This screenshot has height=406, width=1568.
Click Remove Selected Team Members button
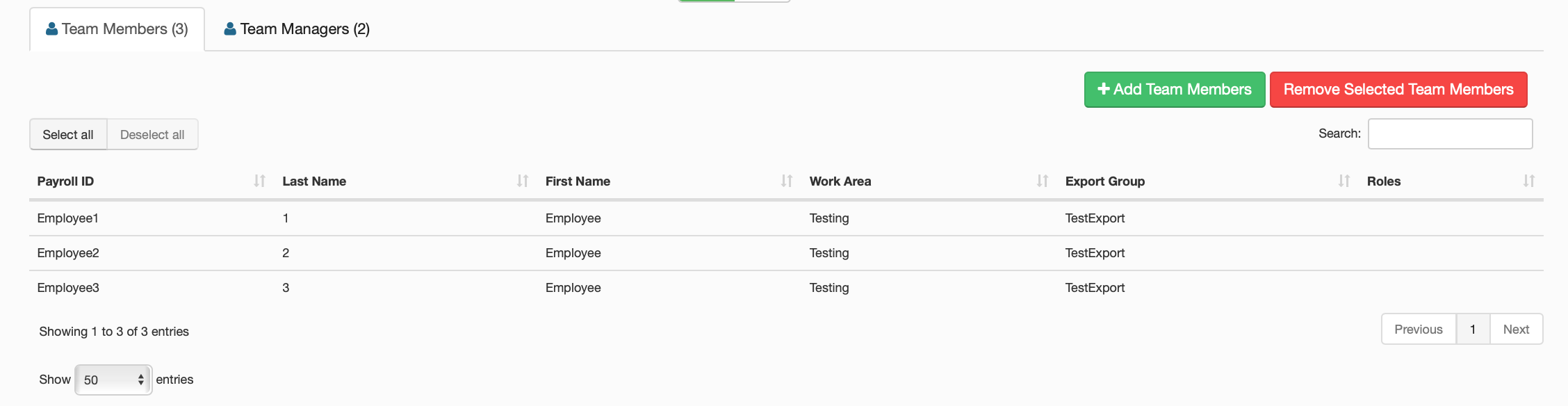tap(1398, 90)
